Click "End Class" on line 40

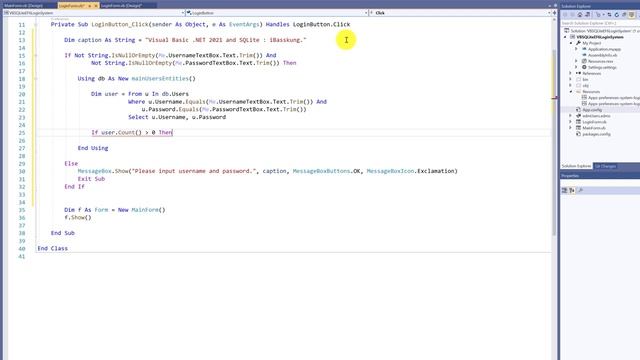53,248
